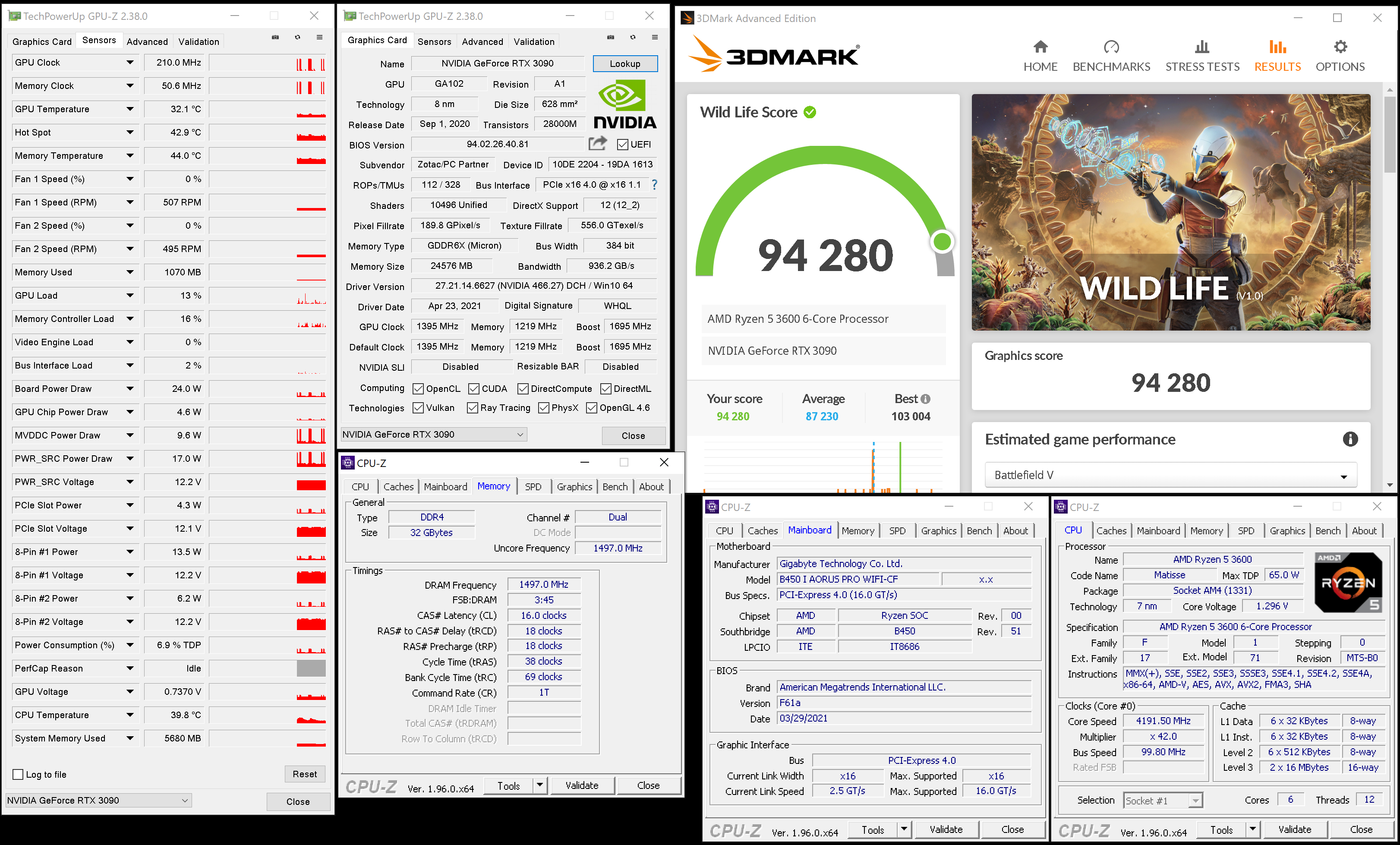Click the Ryzen 5 logo in CPU-Z
Image resolution: width=1400 pixels, height=845 pixels.
coord(1348,582)
